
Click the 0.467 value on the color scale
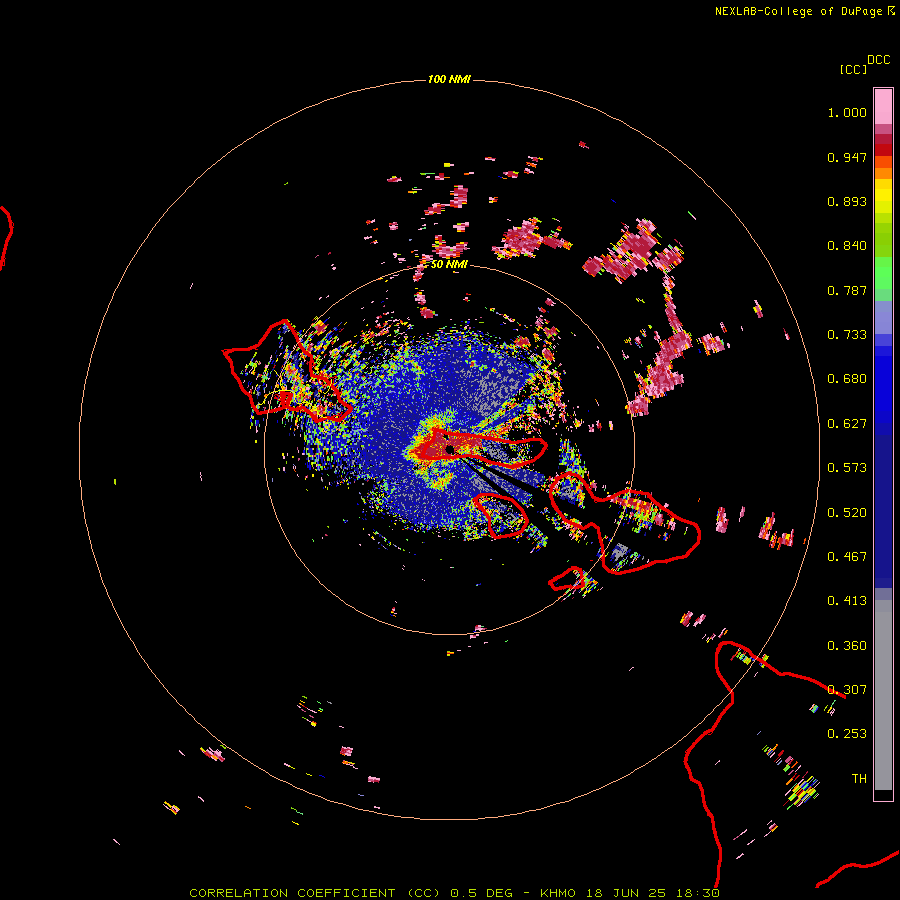(847, 557)
